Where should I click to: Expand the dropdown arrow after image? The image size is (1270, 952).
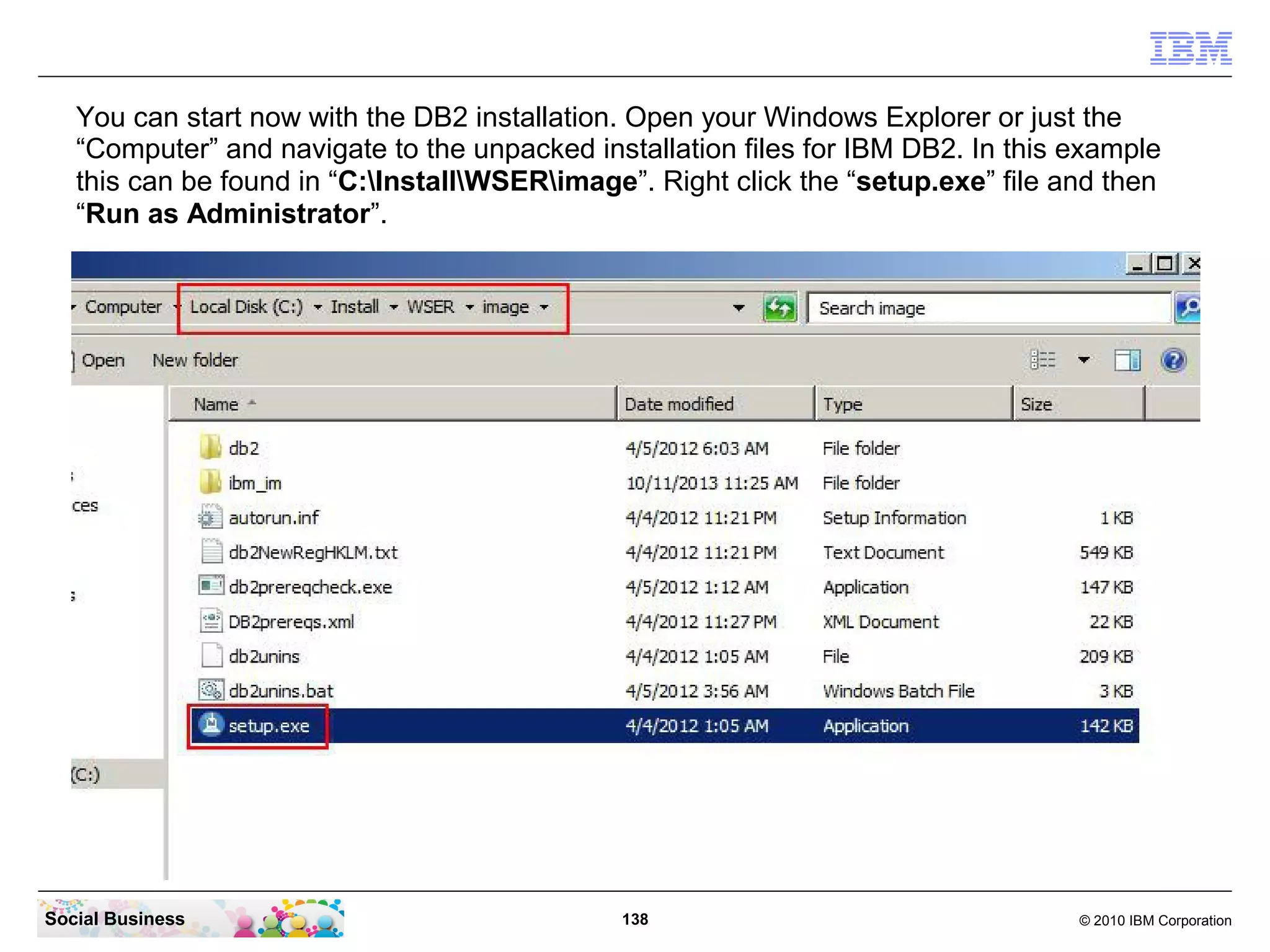[544, 307]
